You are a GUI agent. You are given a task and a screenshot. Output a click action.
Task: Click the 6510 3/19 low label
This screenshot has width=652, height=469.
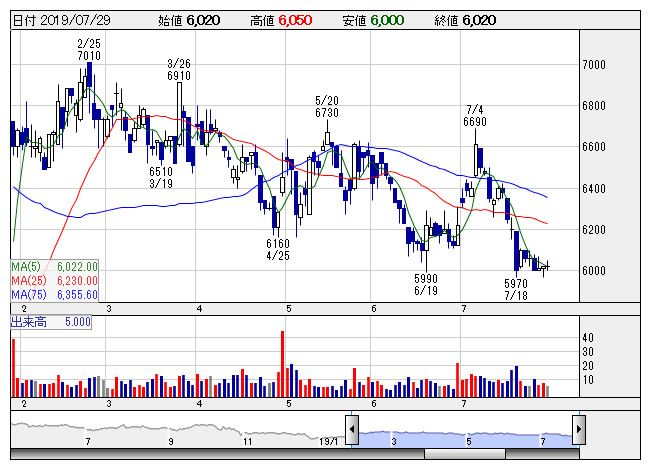161,178
